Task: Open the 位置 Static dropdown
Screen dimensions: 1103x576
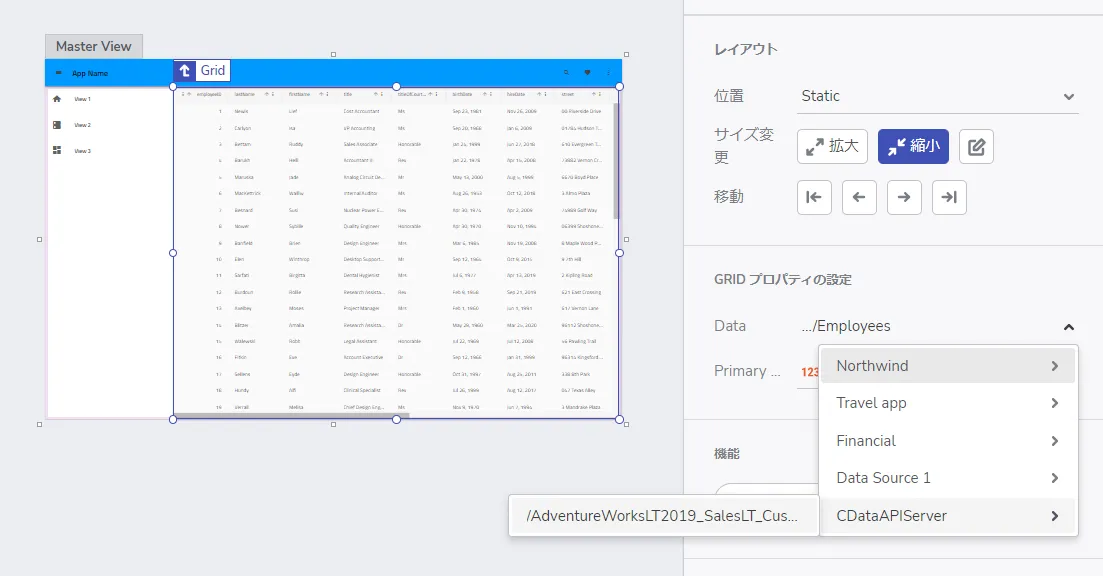Action: click(x=937, y=97)
